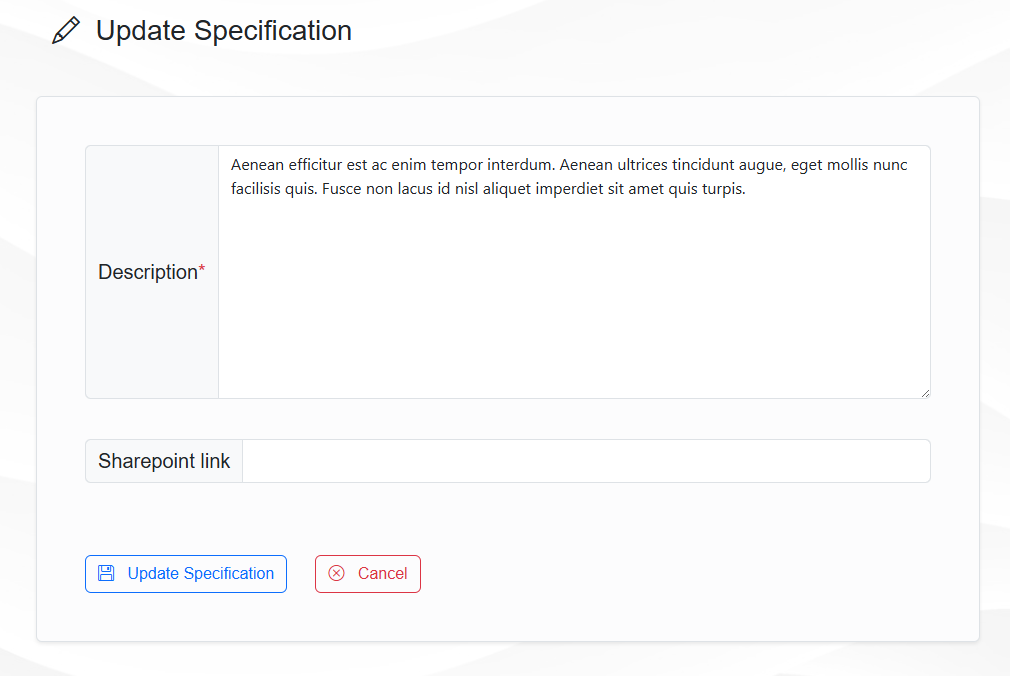Click the blank area below the description text
Screen dimensions: 1010x676
[574, 300]
